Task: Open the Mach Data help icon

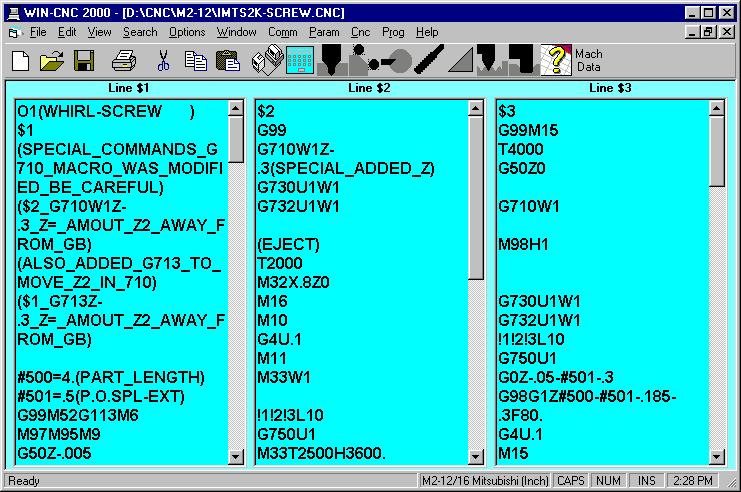Action: (556, 61)
